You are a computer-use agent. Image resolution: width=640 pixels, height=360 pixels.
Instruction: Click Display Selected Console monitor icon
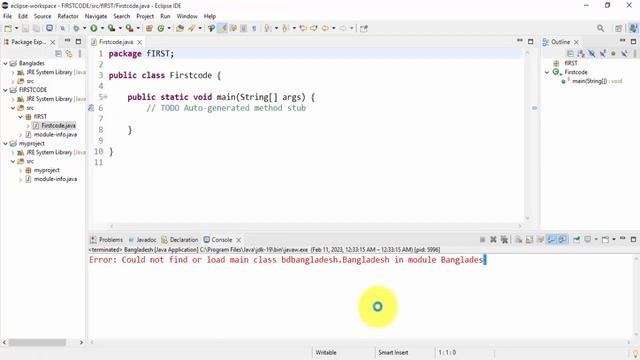tap(588, 240)
